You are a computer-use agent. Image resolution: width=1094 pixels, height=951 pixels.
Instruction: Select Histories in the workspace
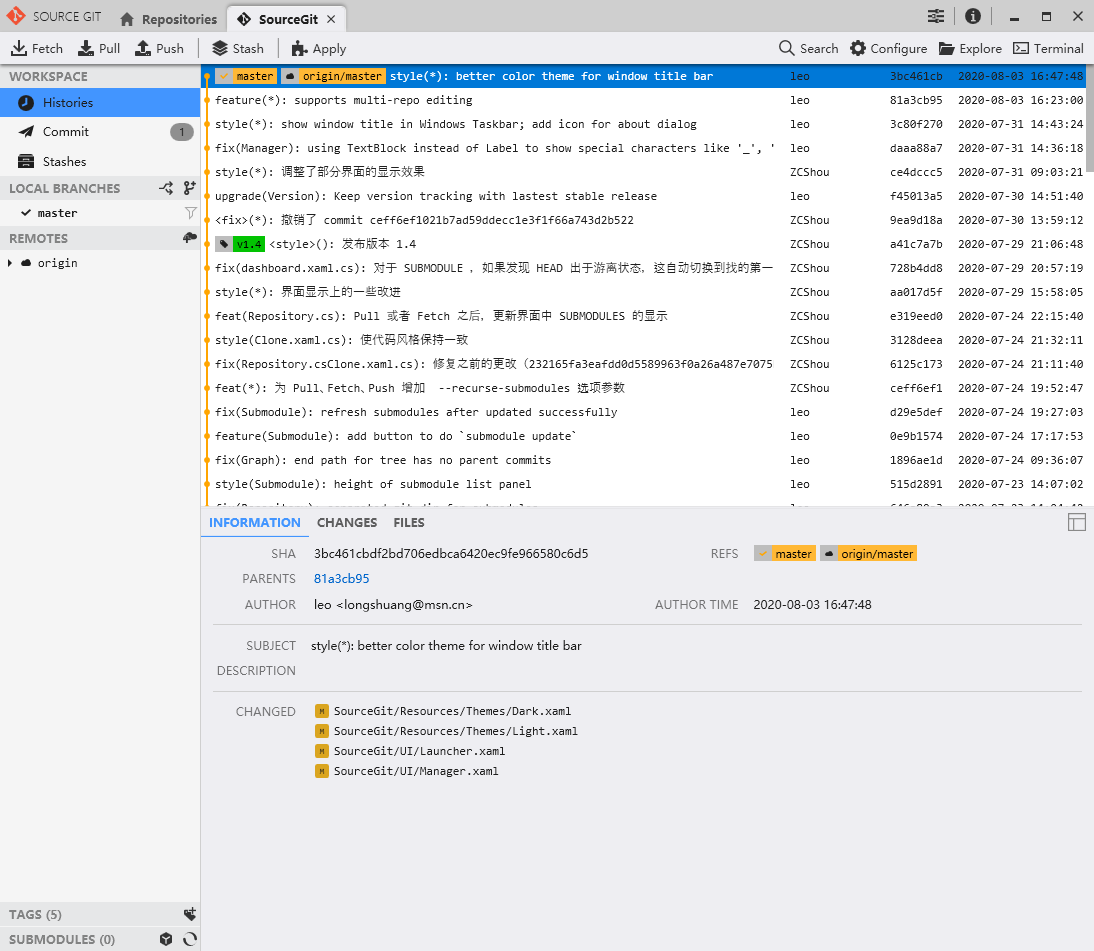pos(100,103)
